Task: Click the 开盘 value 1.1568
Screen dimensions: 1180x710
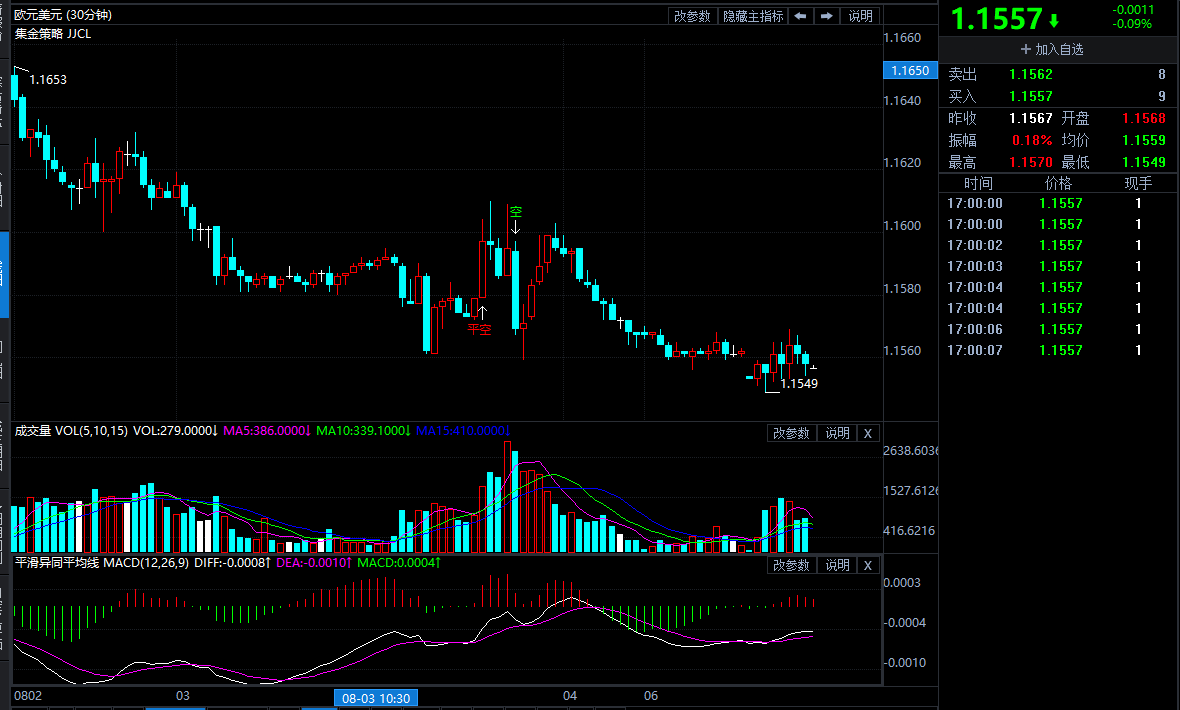Action: coord(1143,118)
